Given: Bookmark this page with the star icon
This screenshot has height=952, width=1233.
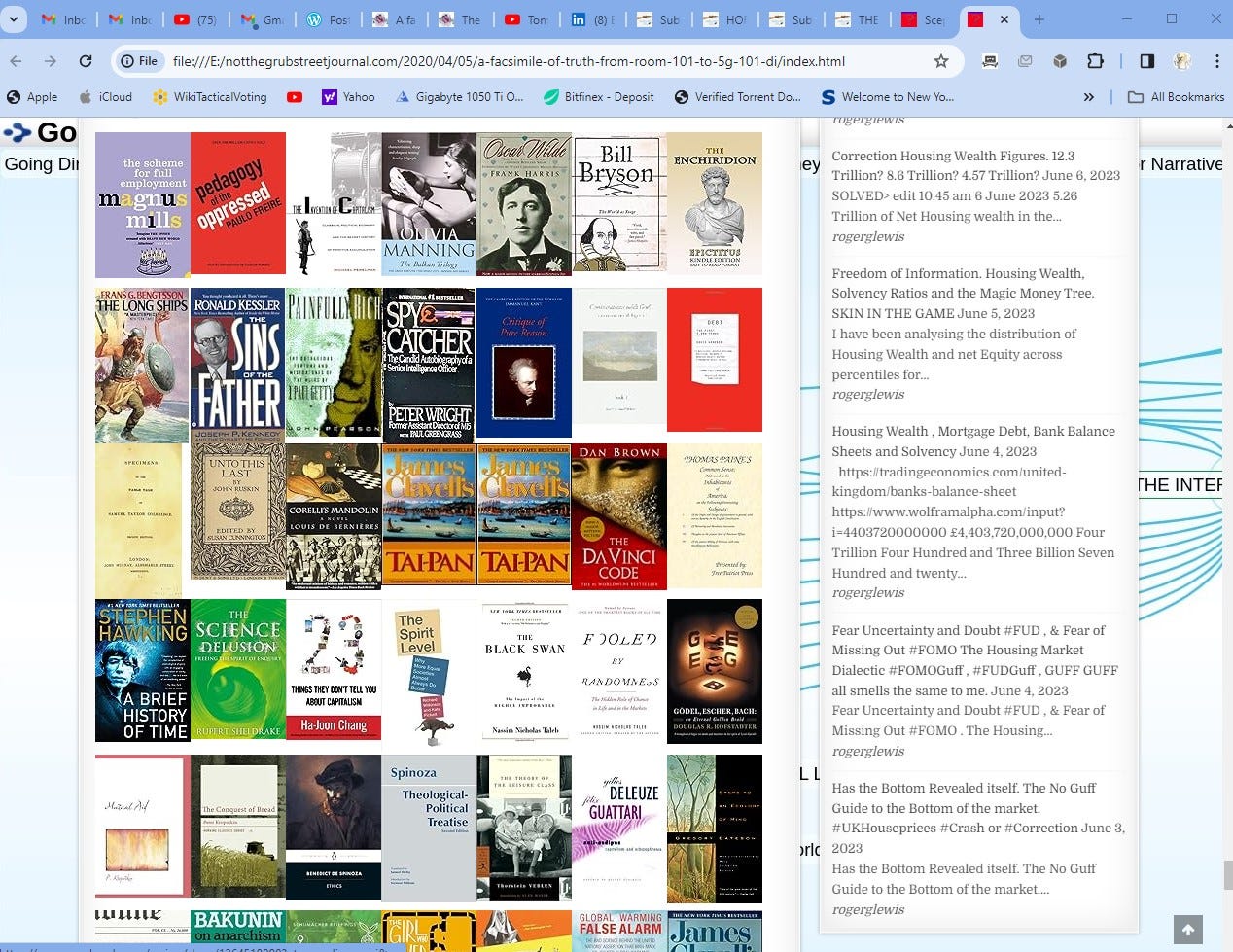Looking at the screenshot, I should click(x=940, y=61).
